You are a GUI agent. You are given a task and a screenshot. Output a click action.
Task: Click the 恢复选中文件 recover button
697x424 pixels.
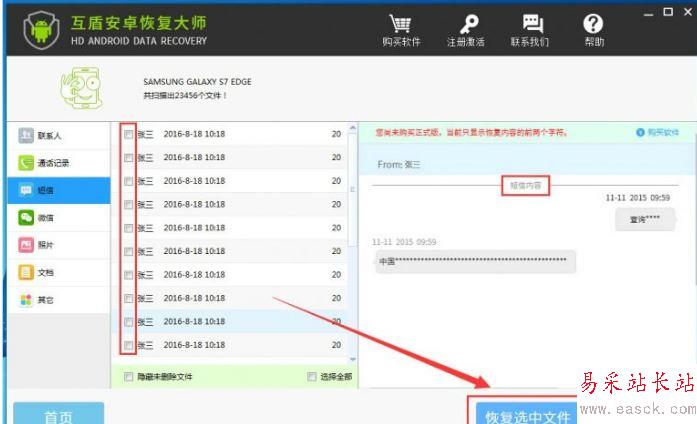pos(527,413)
